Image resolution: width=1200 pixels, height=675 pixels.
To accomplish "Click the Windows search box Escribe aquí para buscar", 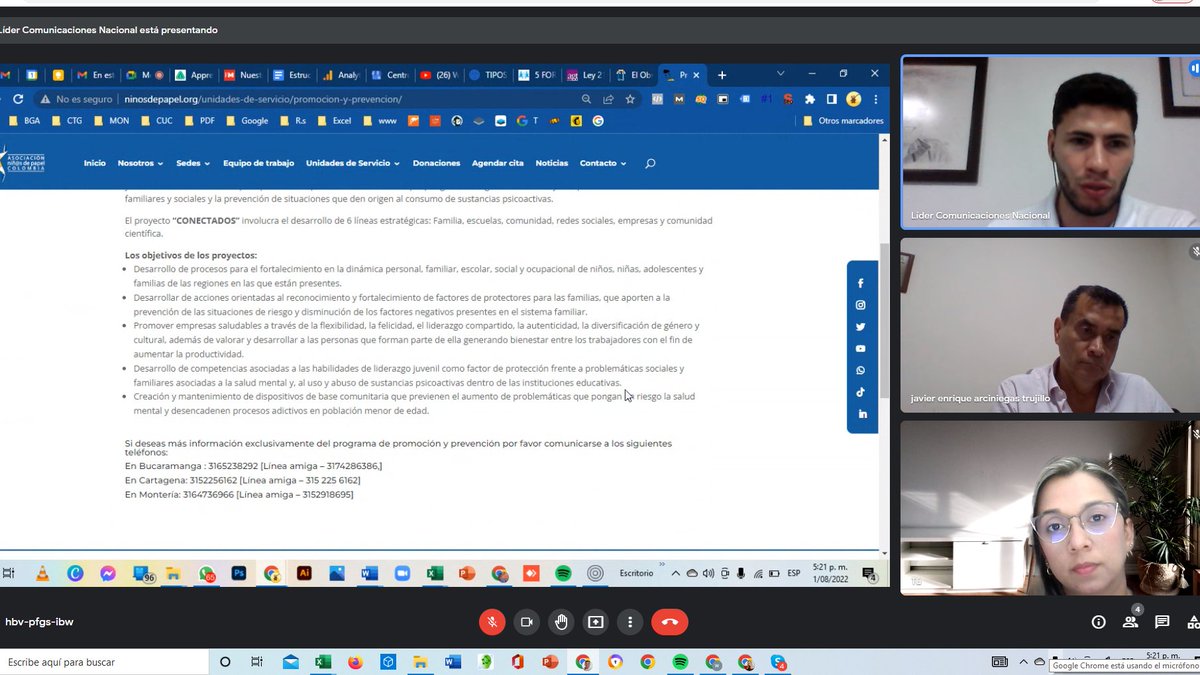I will click(x=105, y=662).
